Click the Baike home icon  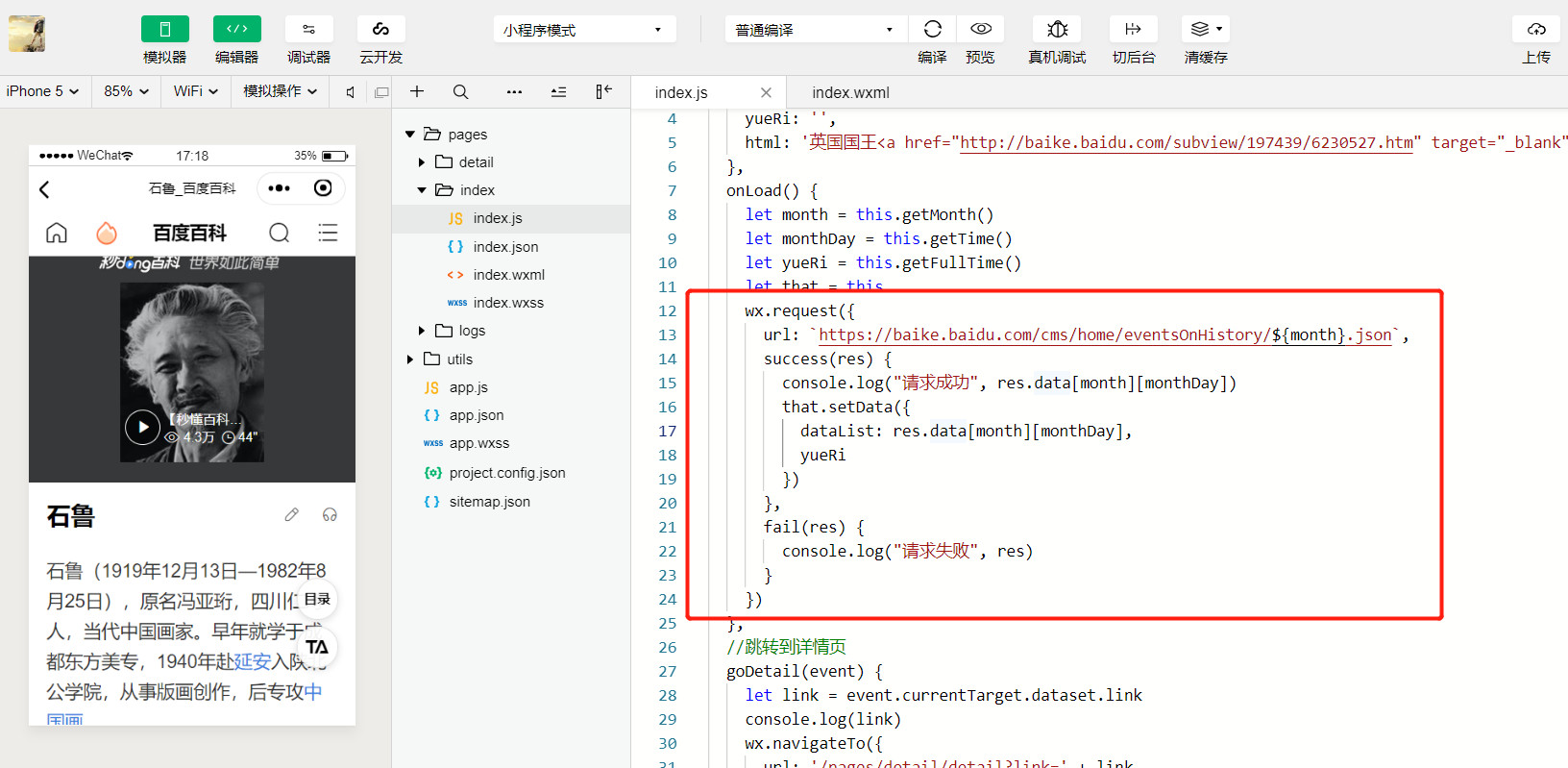coord(57,233)
